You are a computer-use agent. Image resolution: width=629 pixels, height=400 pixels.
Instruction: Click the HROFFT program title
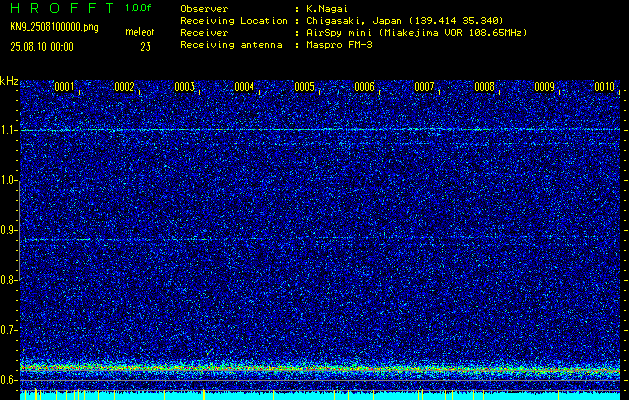[62, 8]
